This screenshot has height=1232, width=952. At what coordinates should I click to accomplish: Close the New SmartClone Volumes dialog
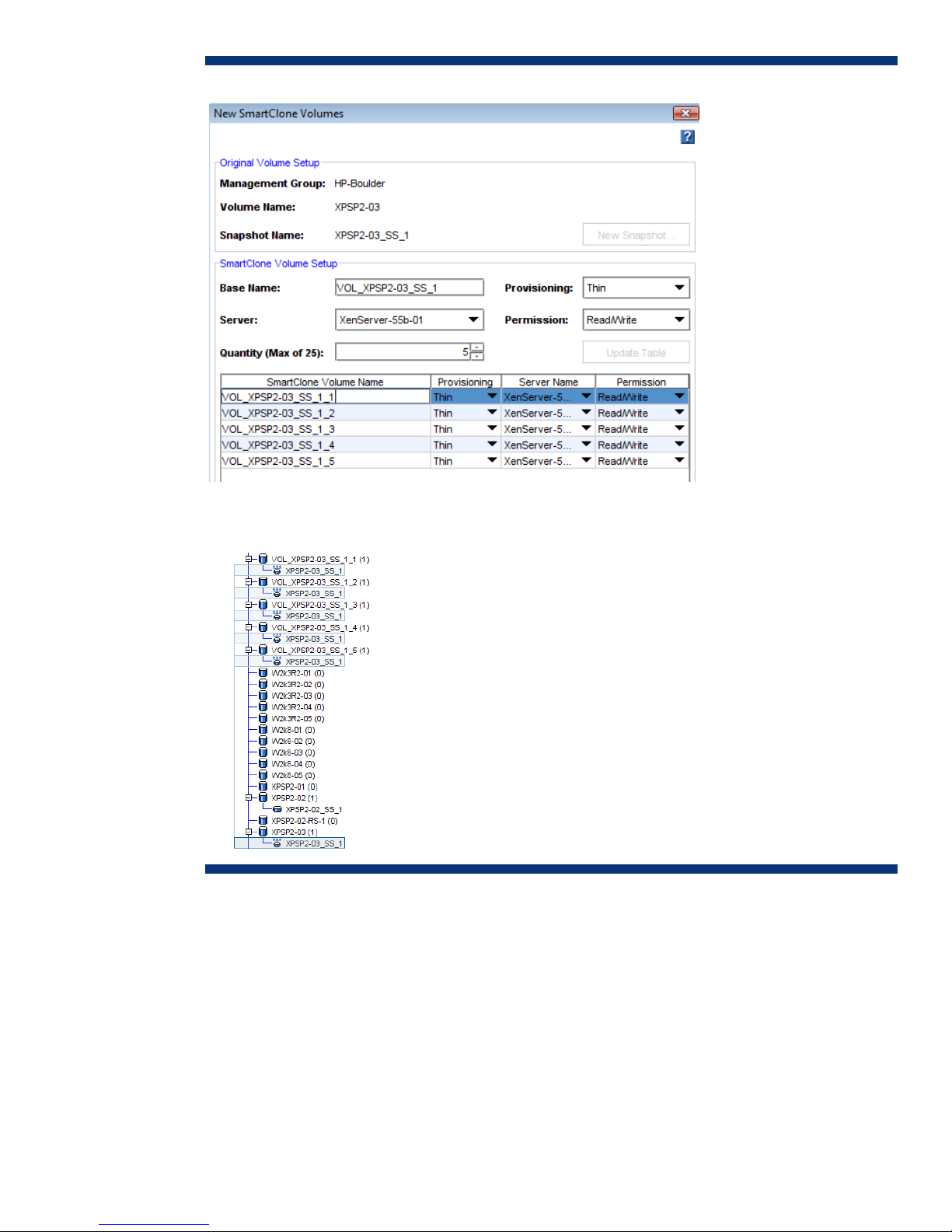(685, 113)
